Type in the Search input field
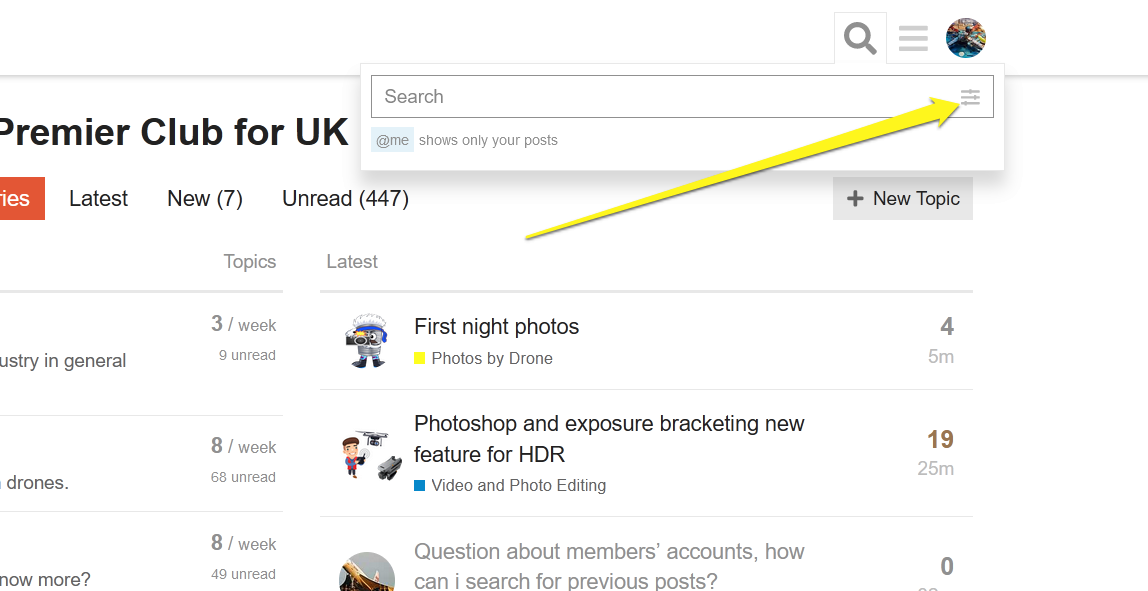Viewport: 1148px width, 591px height. 660,97
